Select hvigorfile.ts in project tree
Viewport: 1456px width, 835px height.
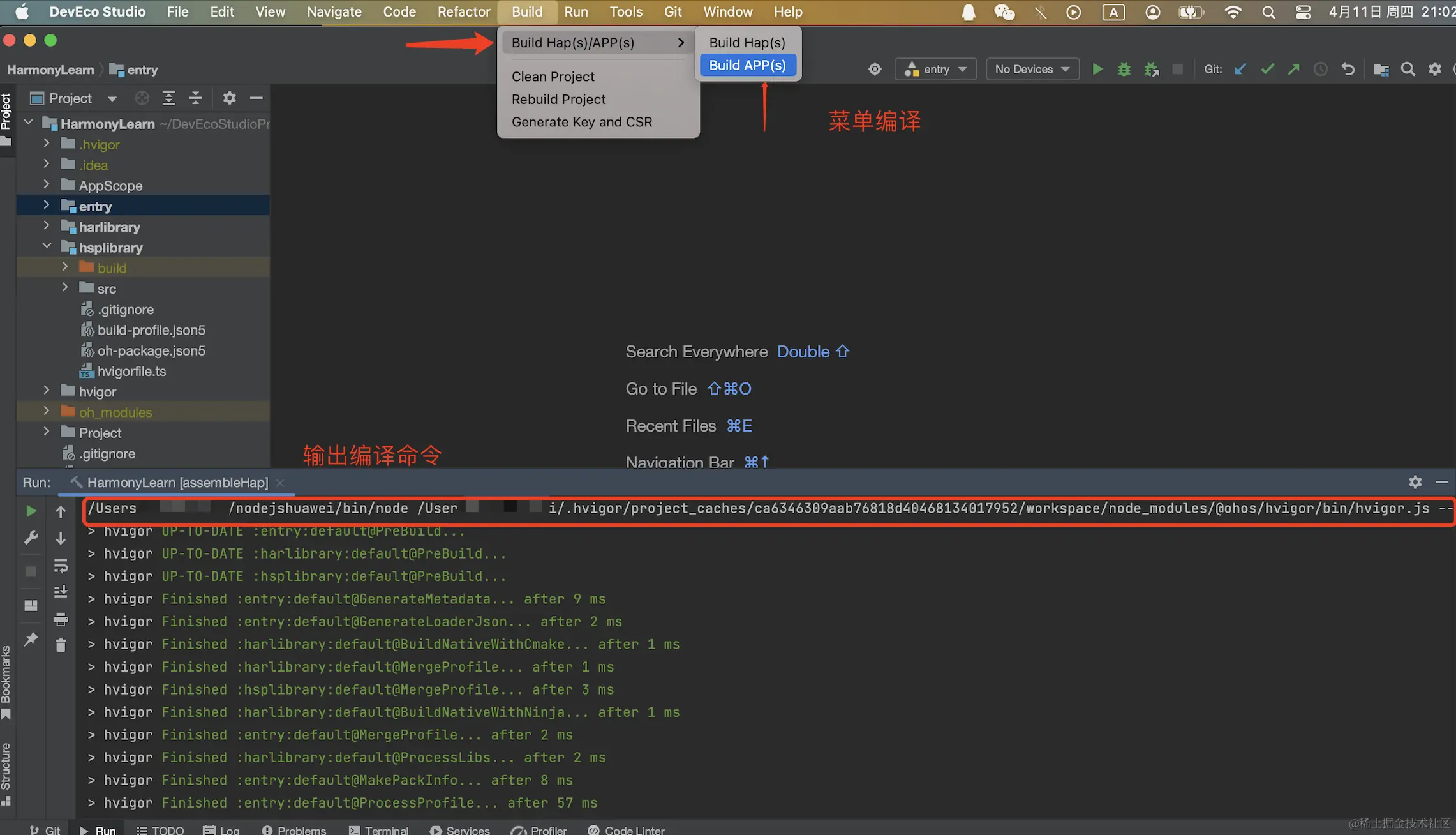click(x=131, y=371)
